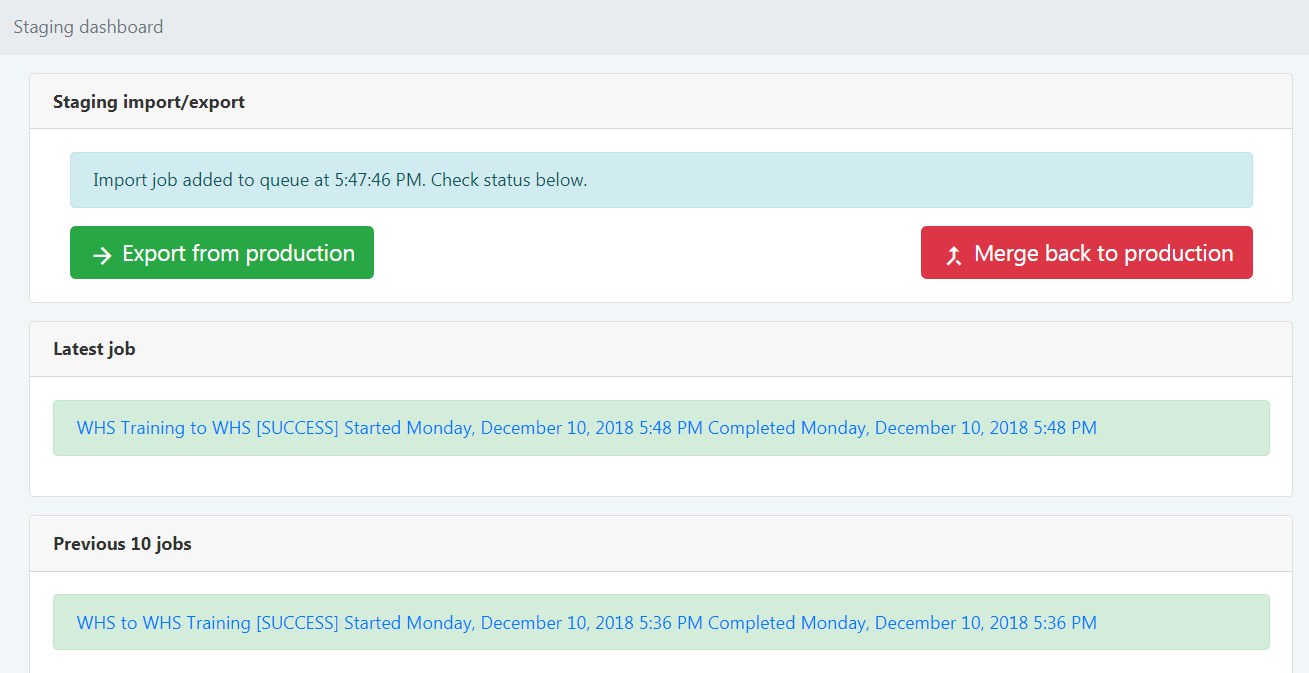
Task: Click the Staging dashboard breadcrumb title
Action: [88, 27]
